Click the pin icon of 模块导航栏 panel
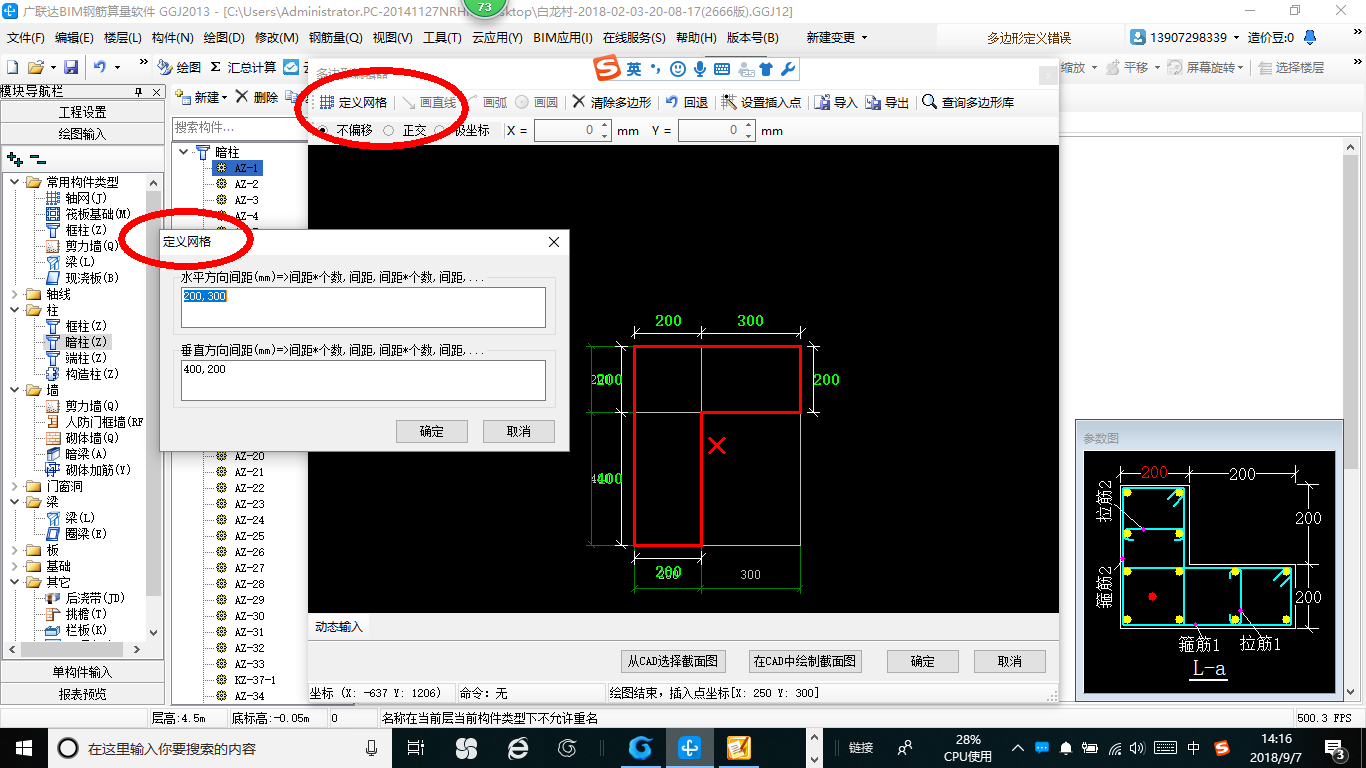This screenshot has height=768, width=1366. pyautogui.click(x=140, y=91)
